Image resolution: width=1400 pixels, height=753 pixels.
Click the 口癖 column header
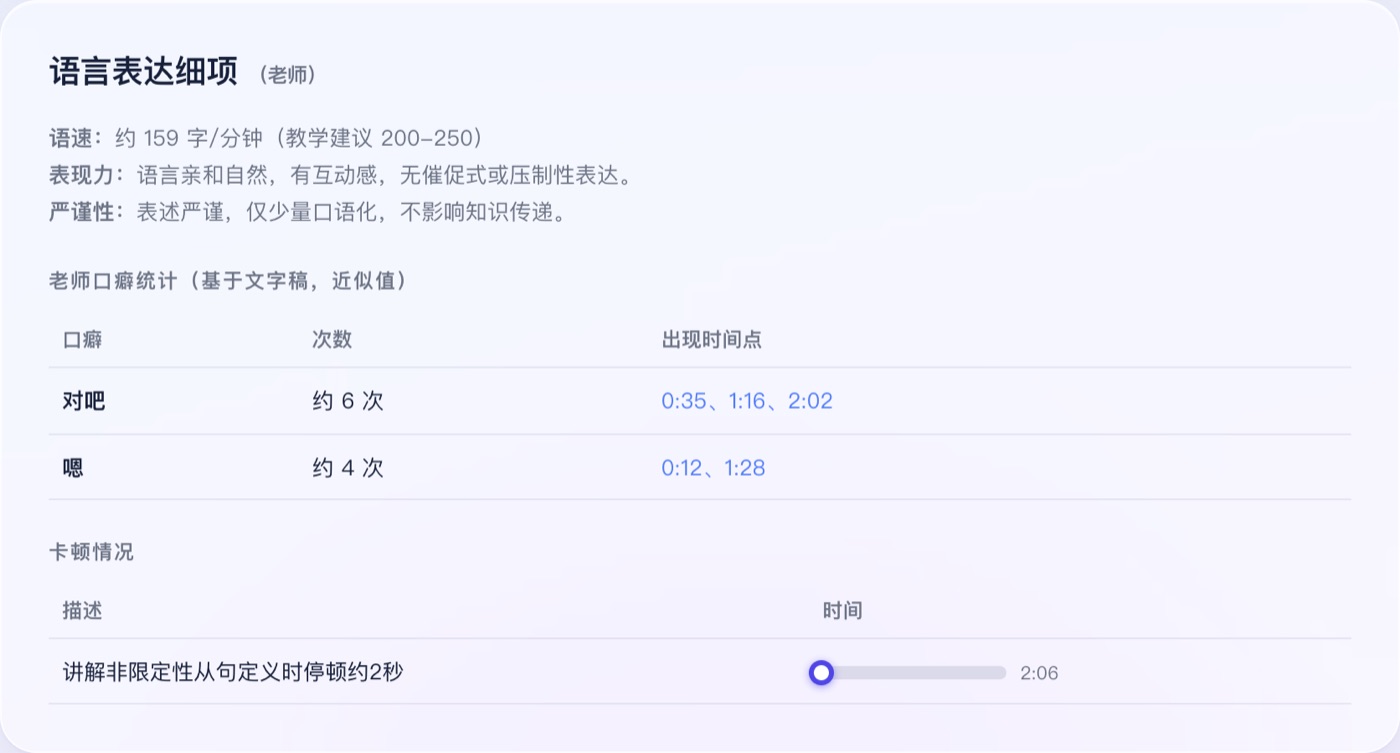[82, 339]
